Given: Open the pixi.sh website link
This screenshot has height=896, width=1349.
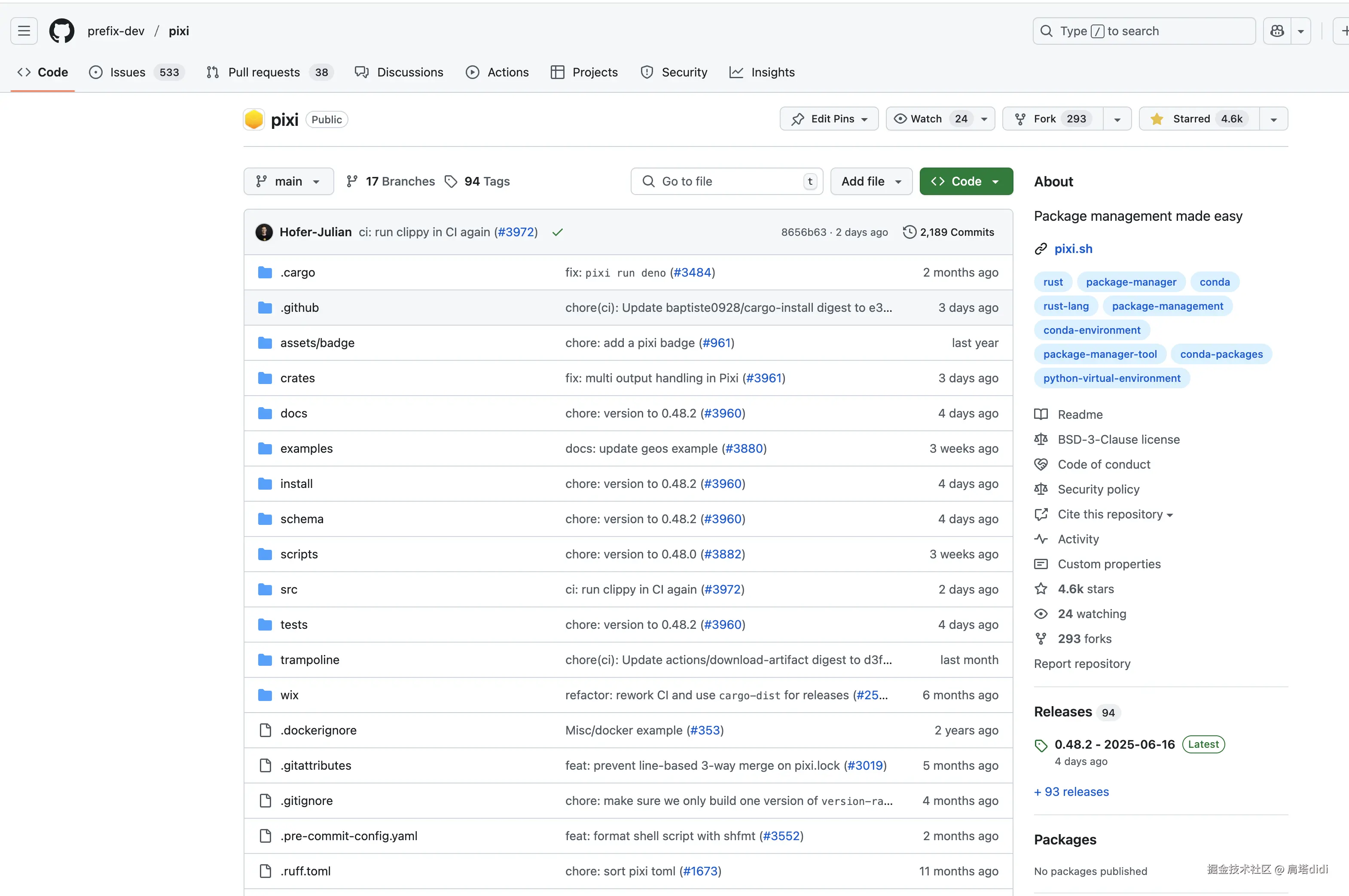Looking at the screenshot, I should tap(1073, 249).
